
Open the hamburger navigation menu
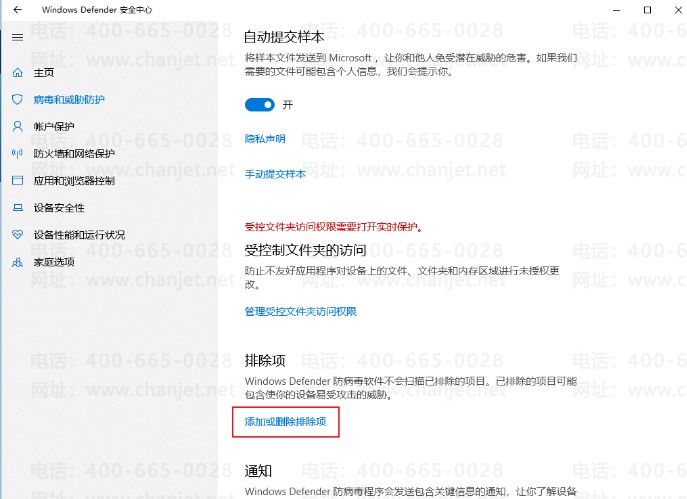point(18,37)
